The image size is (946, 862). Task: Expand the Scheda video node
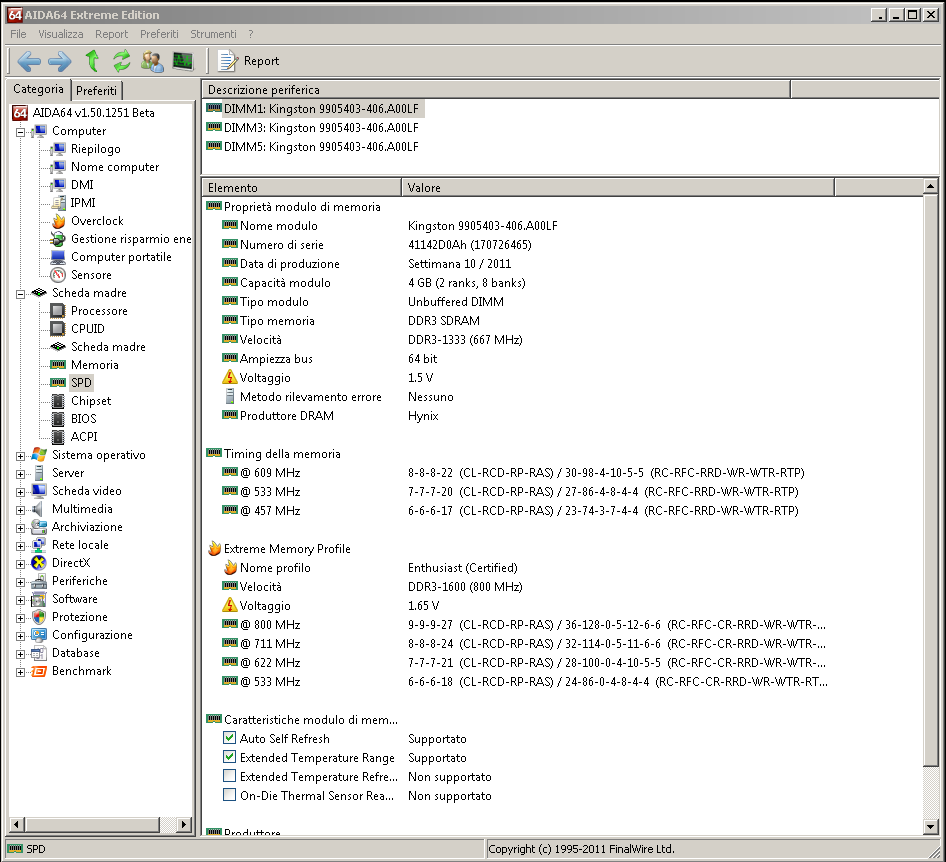[x=21, y=492]
